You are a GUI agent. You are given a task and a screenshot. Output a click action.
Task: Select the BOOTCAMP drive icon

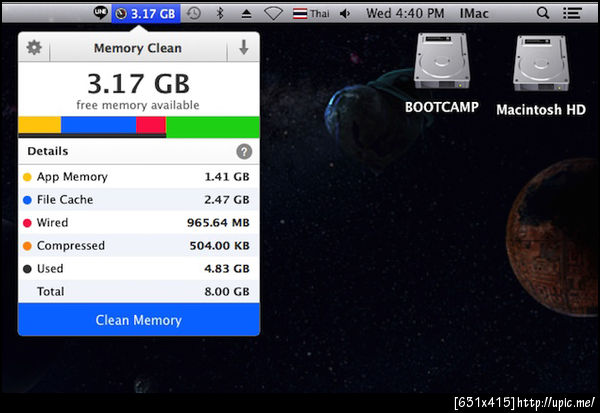pos(442,61)
